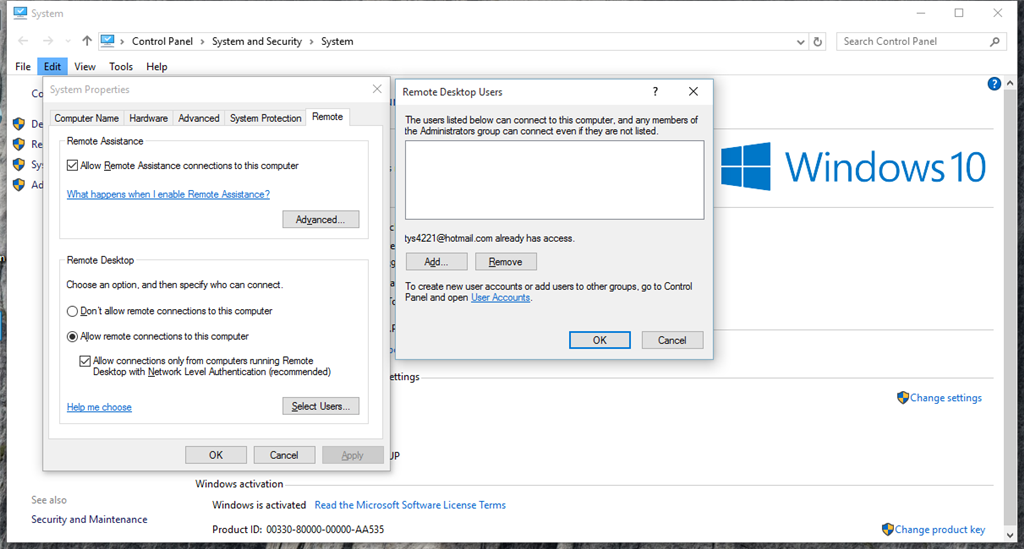Switch to the Advanced tab
Image resolution: width=1024 pixels, height=549 pixels.
pyautogui.click(x=199, y=118)
